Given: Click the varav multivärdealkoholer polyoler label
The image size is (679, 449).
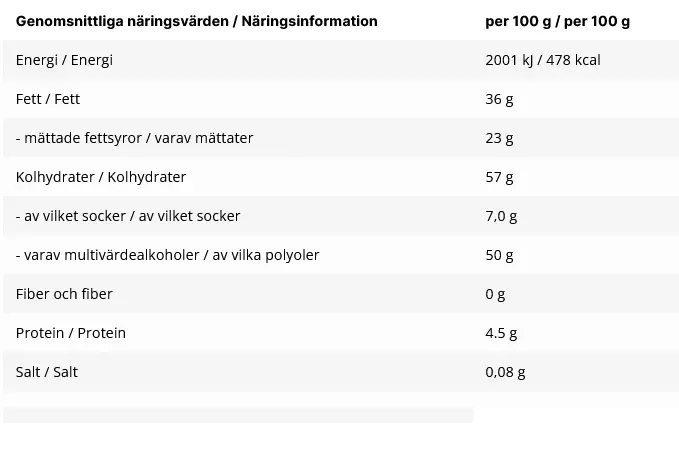Looking at the screenshot, I should coord(168,255).
